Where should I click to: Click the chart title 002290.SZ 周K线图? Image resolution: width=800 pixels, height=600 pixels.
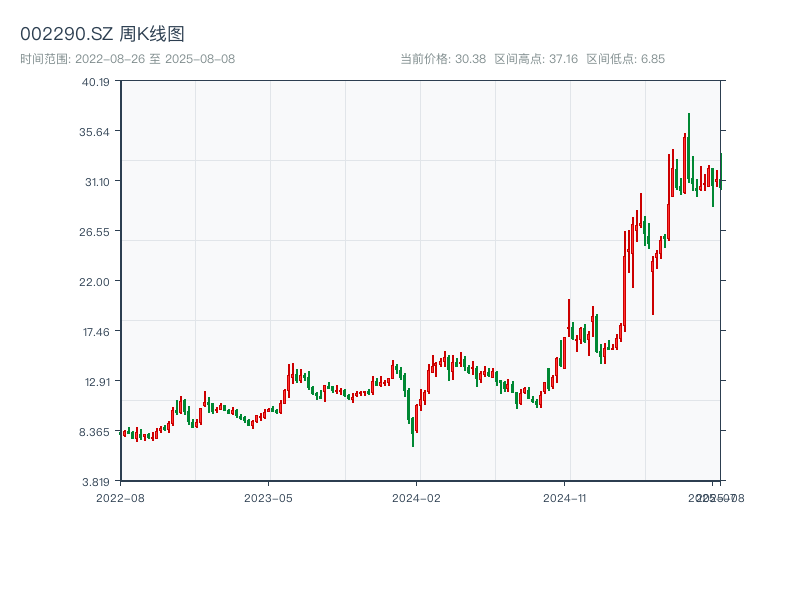pos(102,34)
